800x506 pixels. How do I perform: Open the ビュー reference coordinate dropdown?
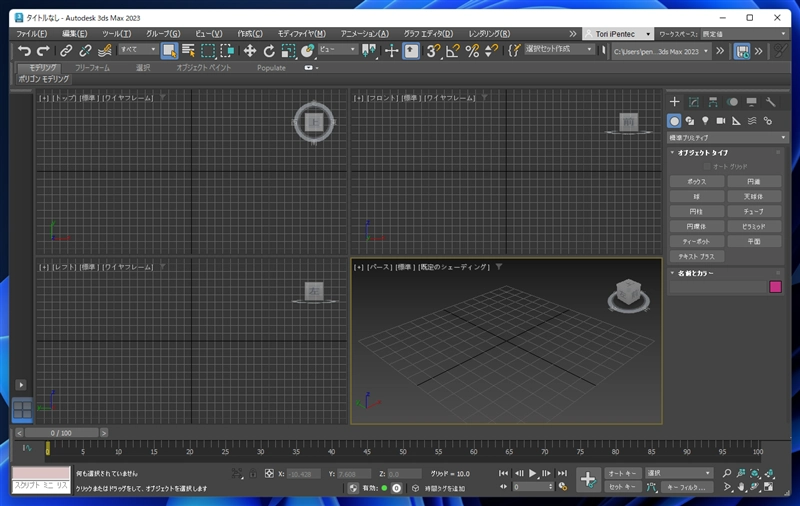click(337, 49)
